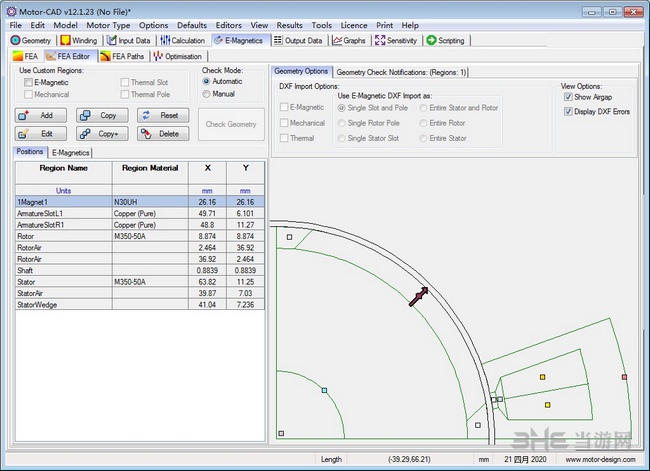Click Edit region button
The height and width of the screenshot is (471, 650).
pyautogui.click(x=41, y=134)
